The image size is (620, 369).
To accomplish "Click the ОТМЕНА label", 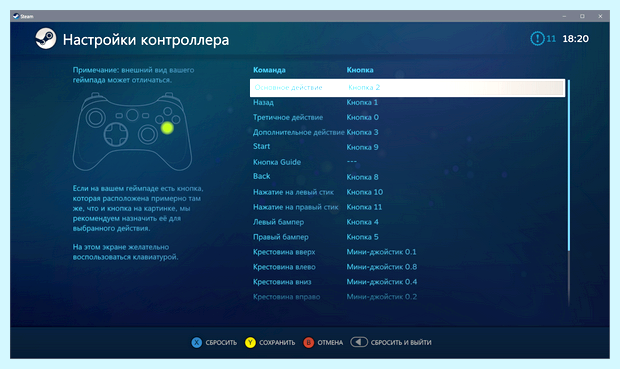I will tap(330, 343).
